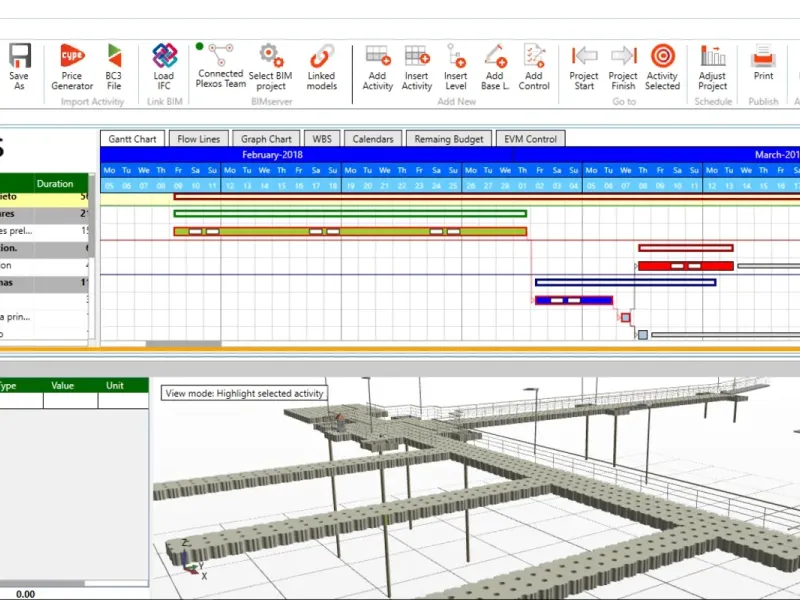Open the Graph Chart tab
Image resolution: width=800 pixels, height=600 pixels.
point(266,139)
